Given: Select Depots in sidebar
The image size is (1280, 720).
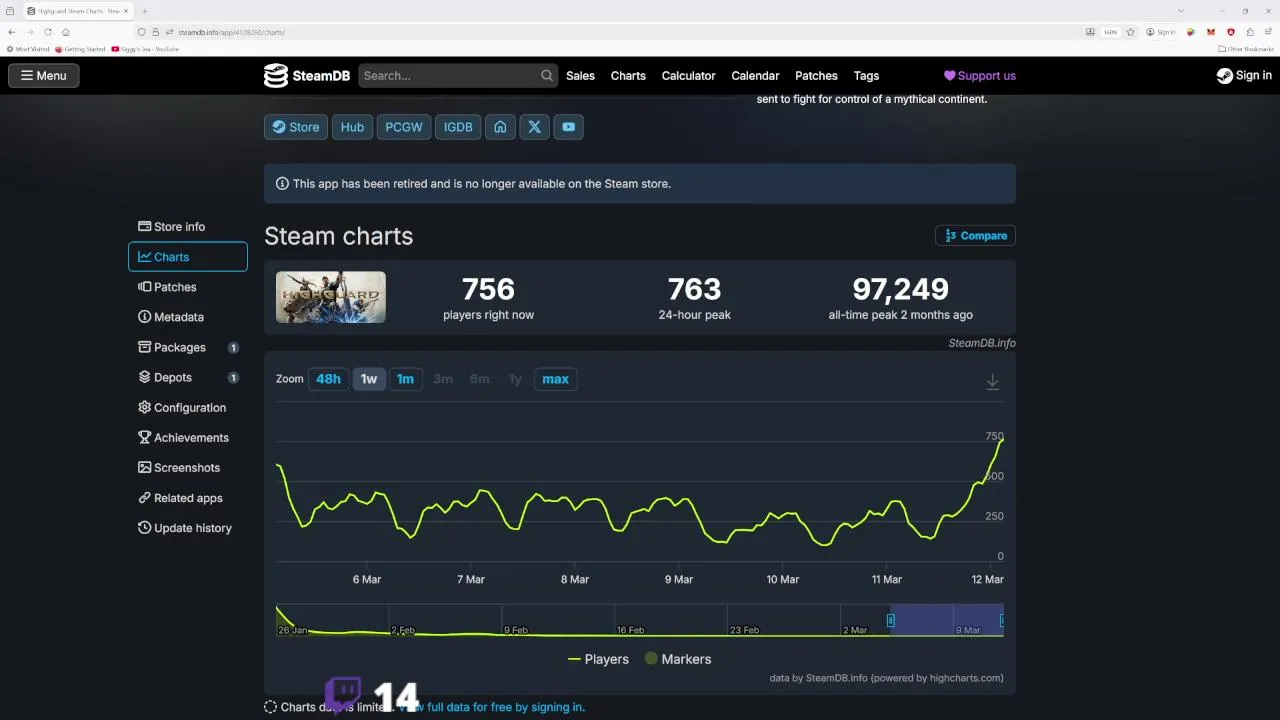Looking at the screenshot, I should (x=188, y=377).
